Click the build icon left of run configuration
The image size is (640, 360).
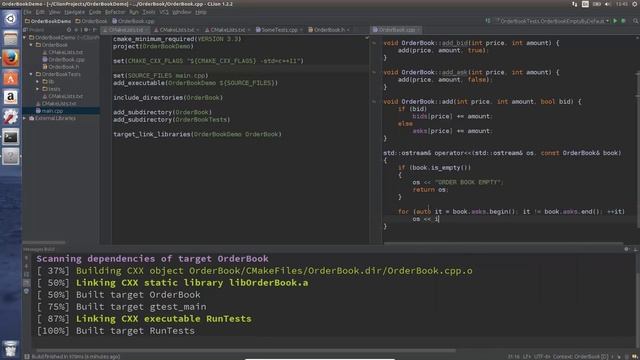coord(488,21)
